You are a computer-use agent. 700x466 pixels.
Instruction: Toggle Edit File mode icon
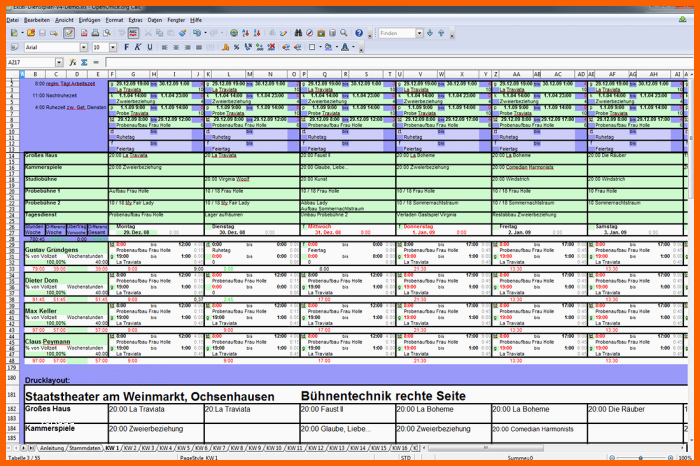point(69,33)
